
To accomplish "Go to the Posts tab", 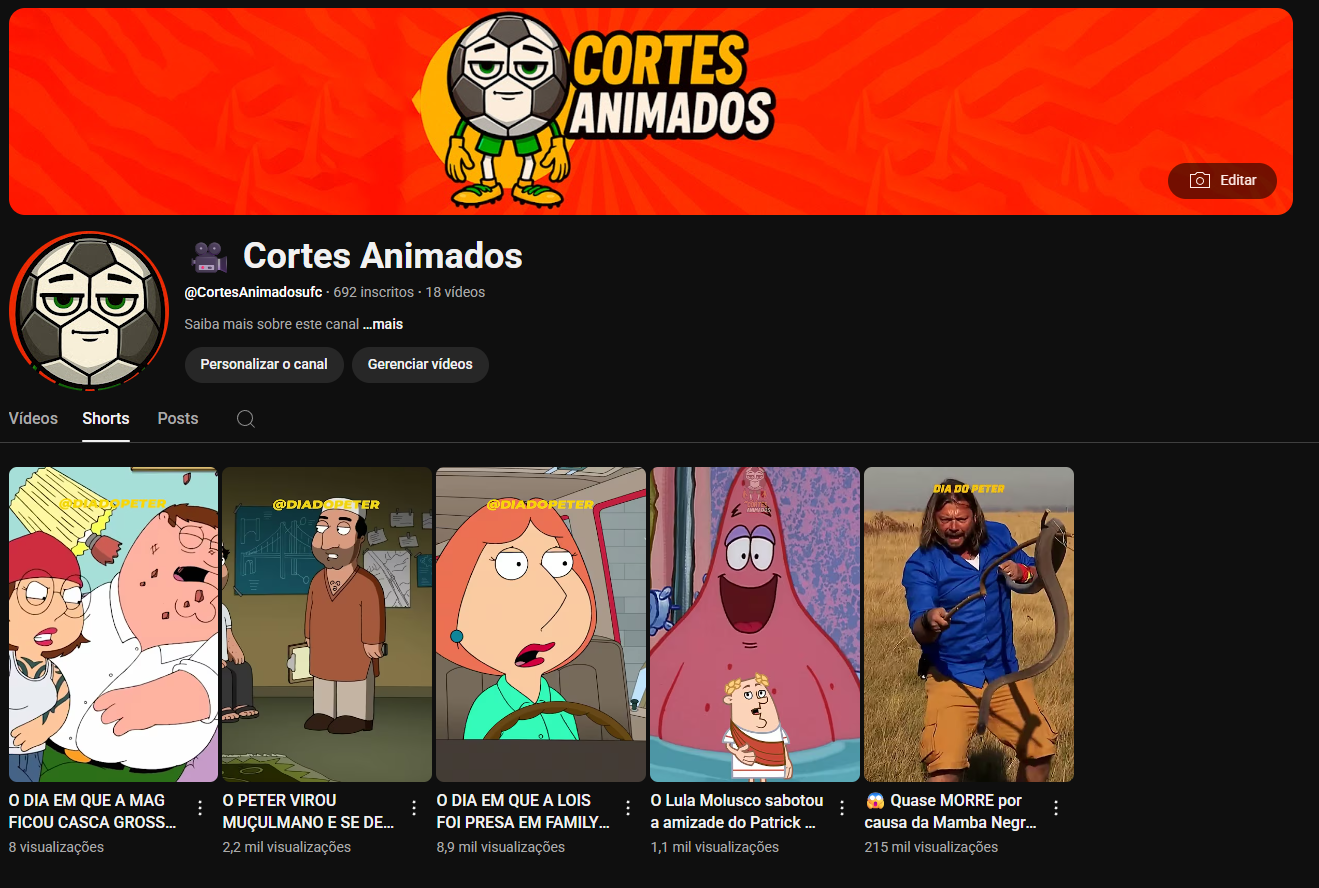I will click(x=178, y=419).
